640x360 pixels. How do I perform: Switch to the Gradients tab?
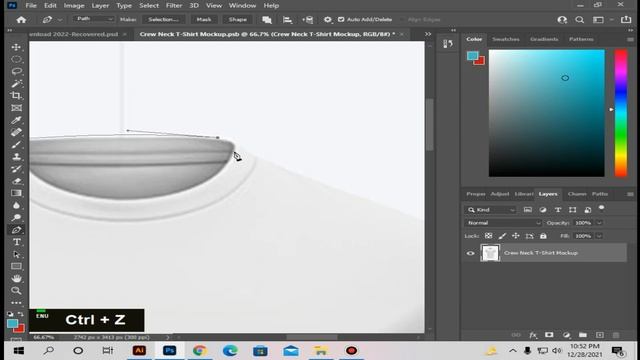[544, 39]
